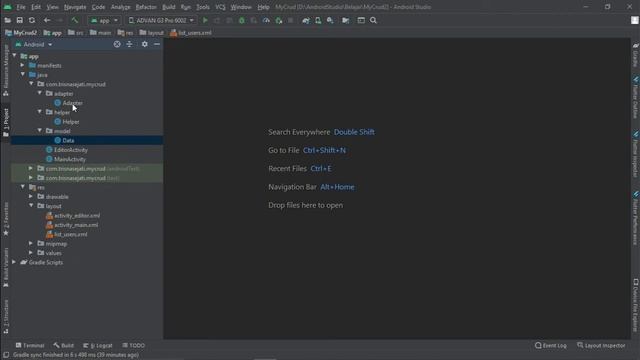
Task: Click the Profile app gauge icon
Action: click(266, 20)
